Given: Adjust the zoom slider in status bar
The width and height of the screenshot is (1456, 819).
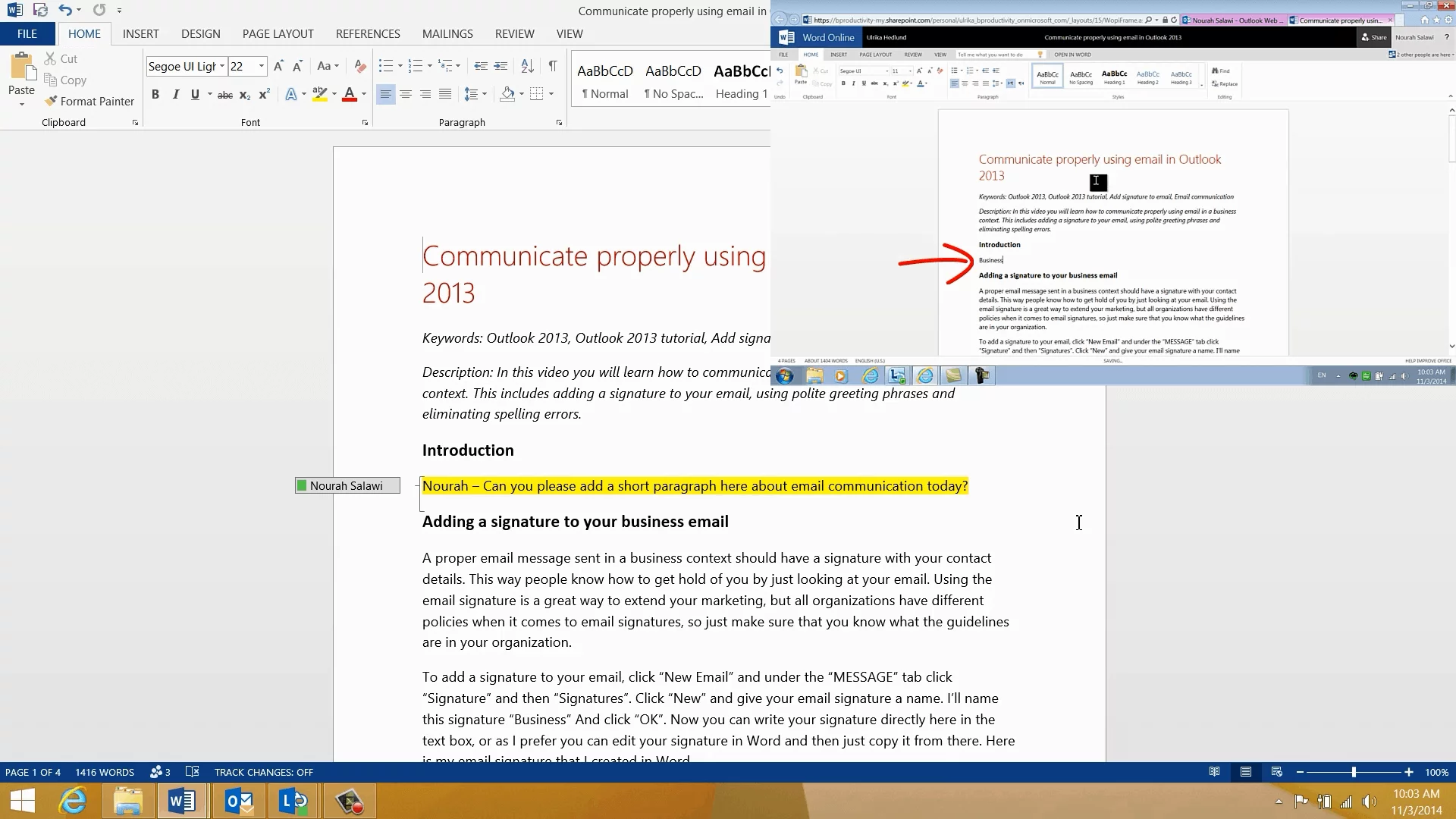Looking at the screenshot, I should point(1354,772).
